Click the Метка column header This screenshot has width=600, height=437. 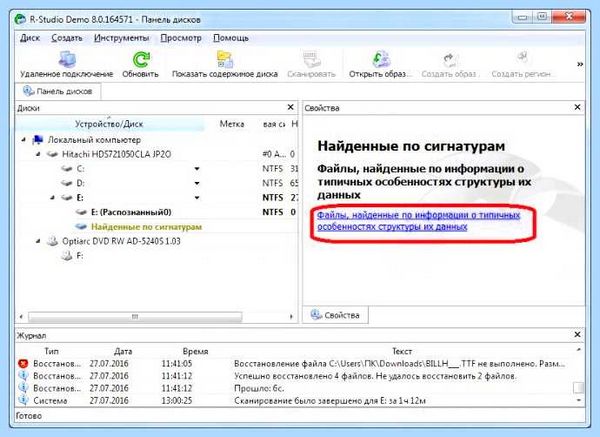(232, 124)
